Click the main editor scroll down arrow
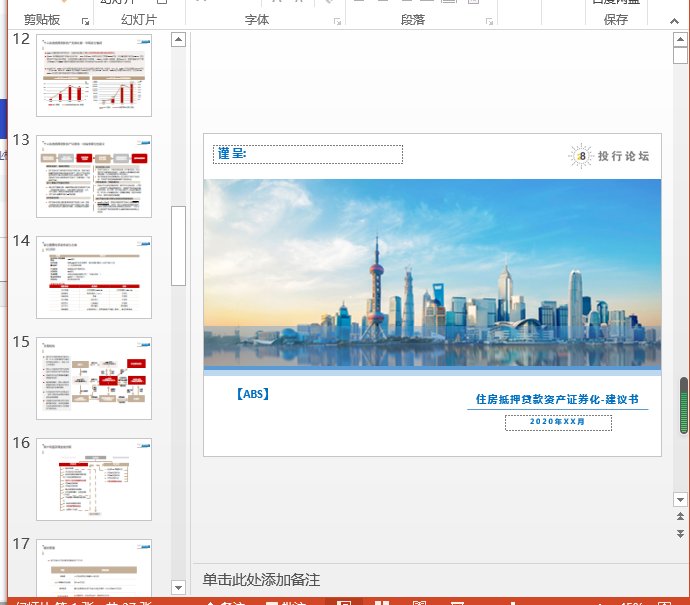 pos(681,498)
